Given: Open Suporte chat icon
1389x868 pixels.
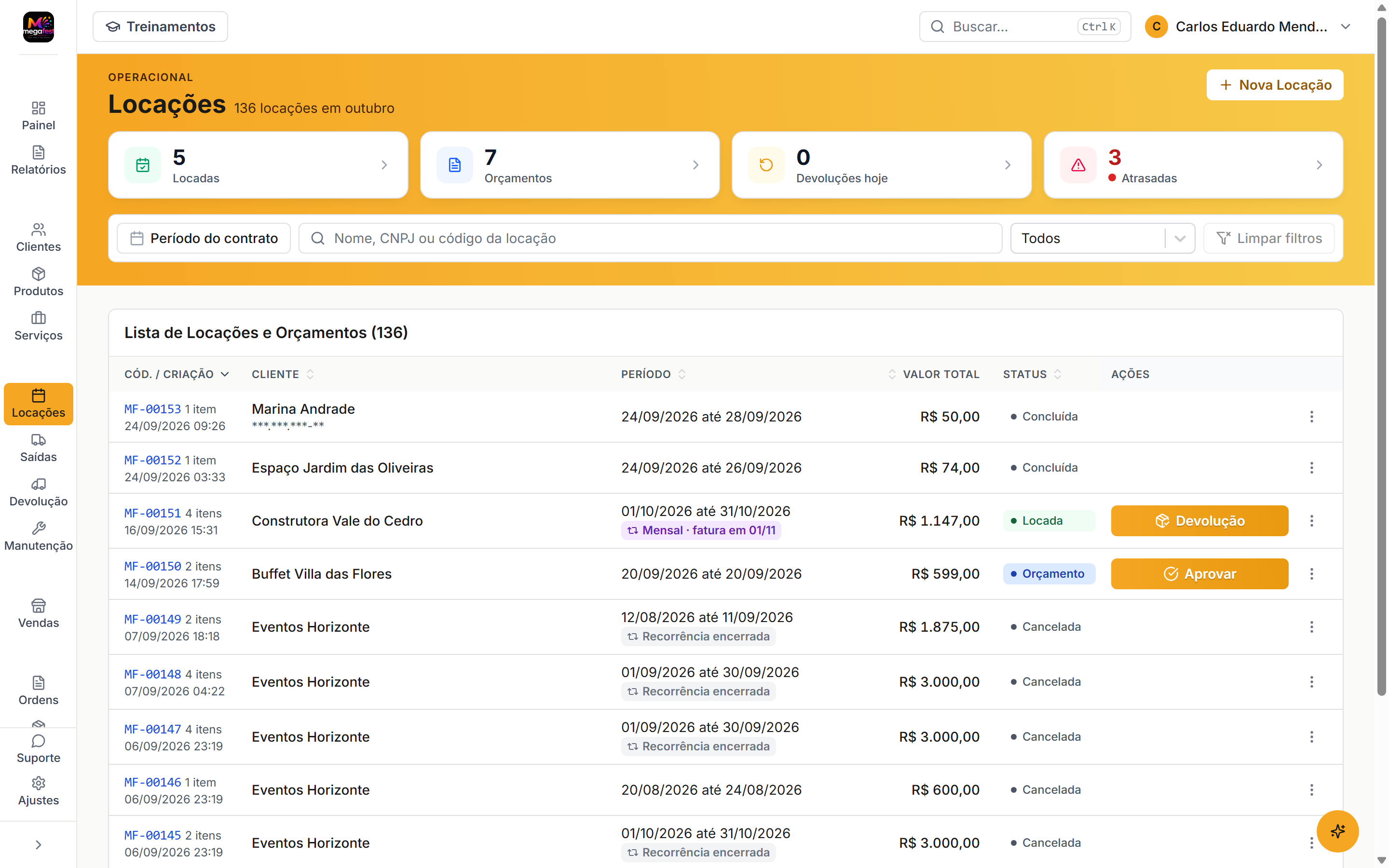Looking at the screenshot, I should [x=39, y=748].
